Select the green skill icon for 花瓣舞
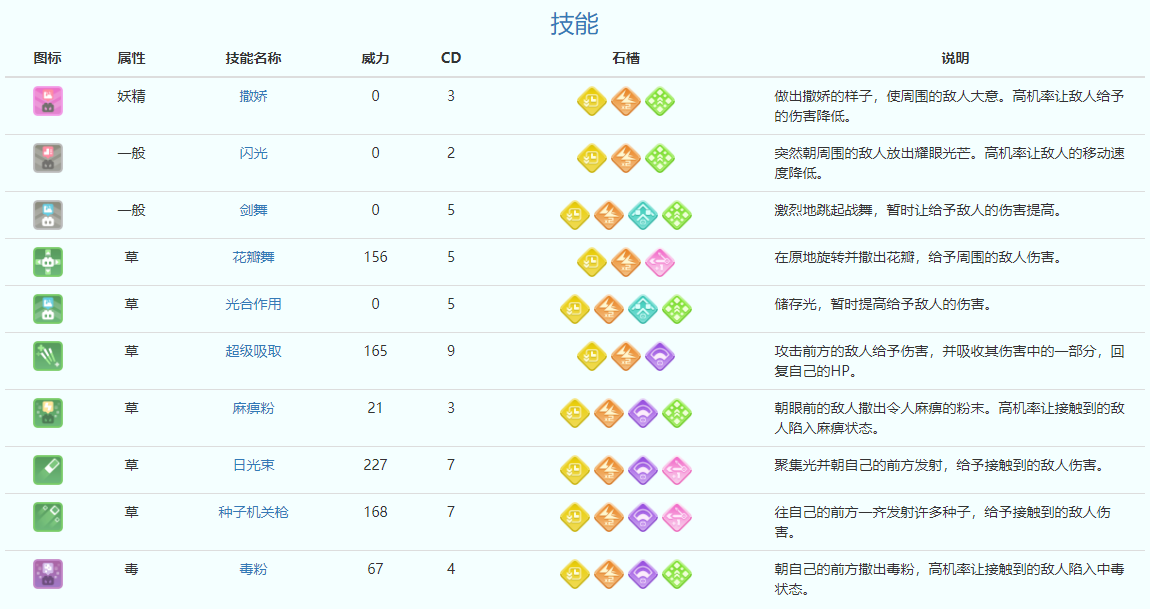This screenshot has height=609, width=1150. tap(47, 262)
